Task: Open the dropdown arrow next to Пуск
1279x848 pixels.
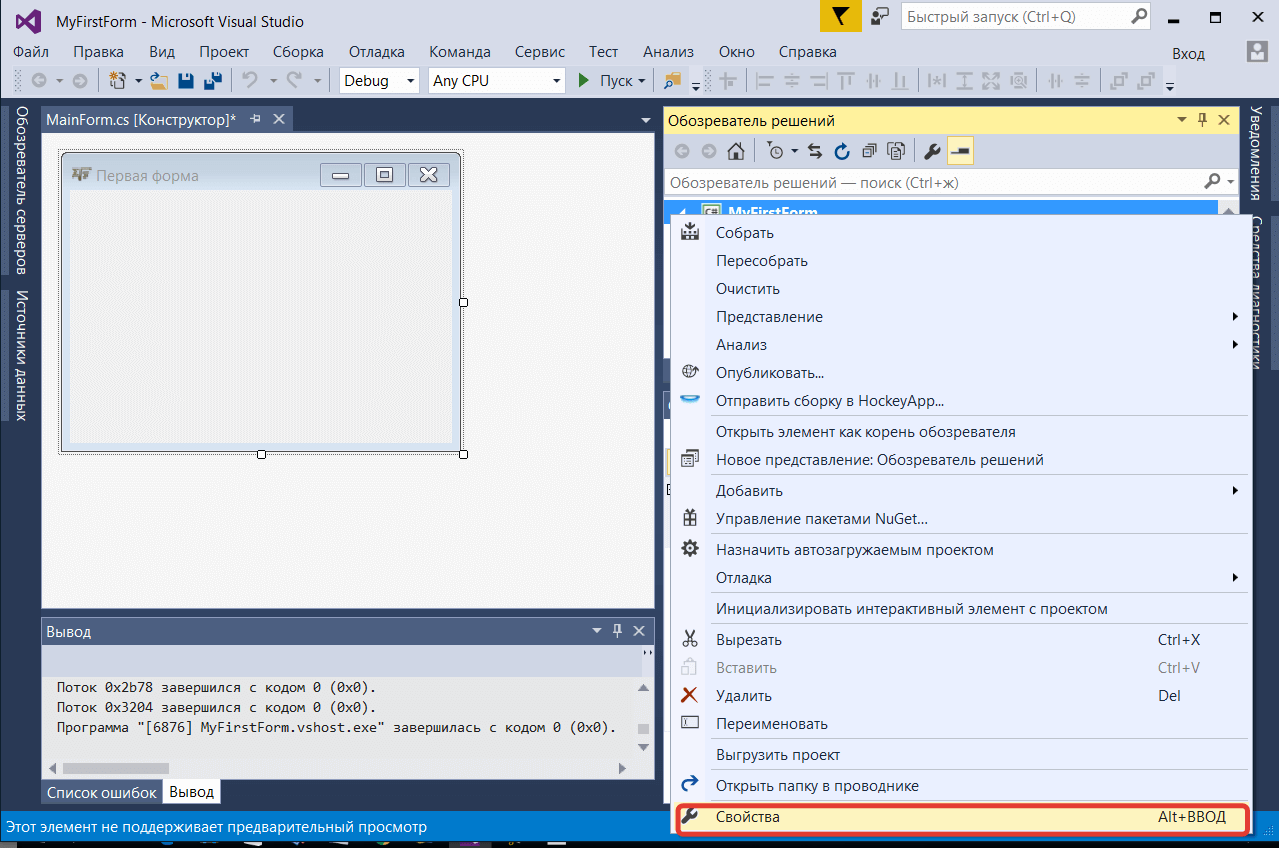Action: pyautogui.click(x=642, y=81)
